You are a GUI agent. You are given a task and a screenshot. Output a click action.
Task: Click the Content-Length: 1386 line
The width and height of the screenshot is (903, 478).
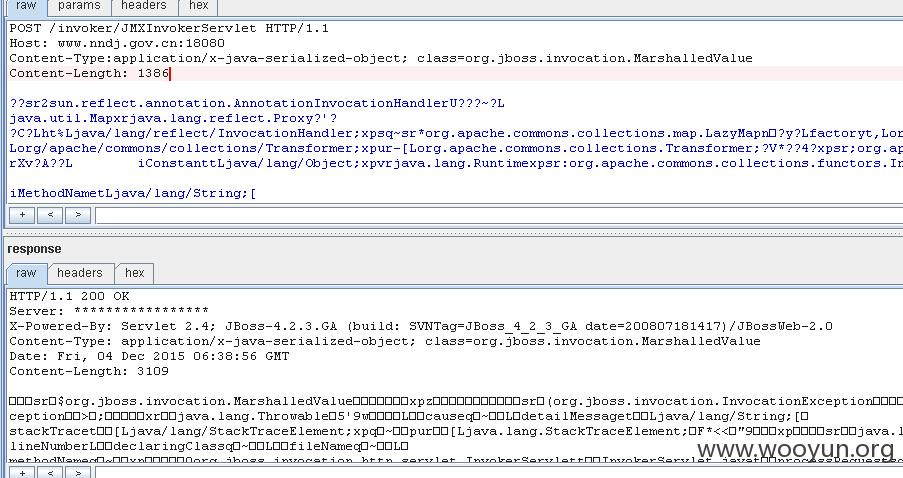coord(89,73)
